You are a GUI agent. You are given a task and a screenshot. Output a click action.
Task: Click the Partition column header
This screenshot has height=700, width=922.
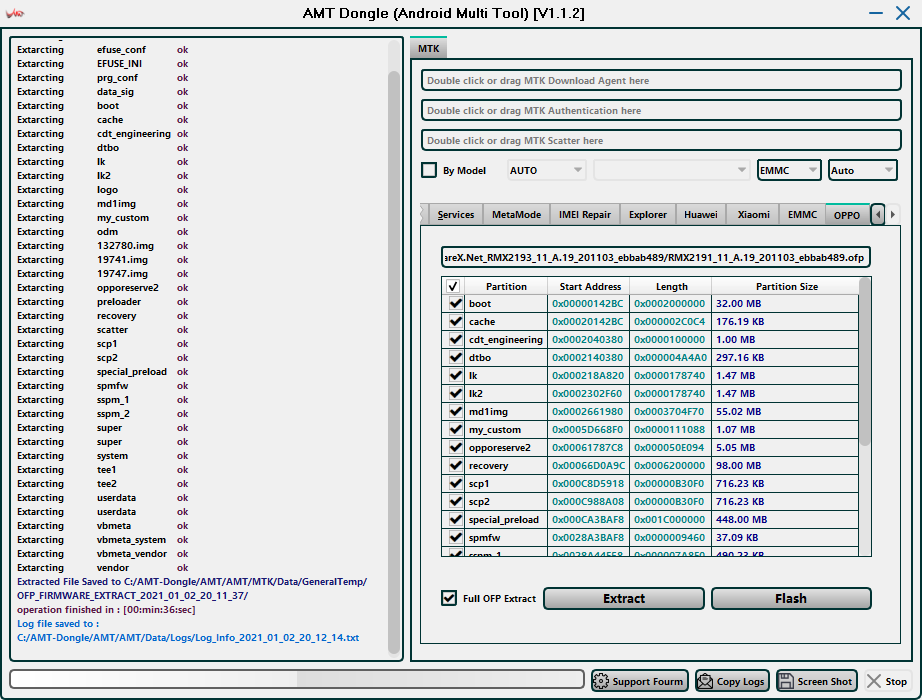[506, 286]
